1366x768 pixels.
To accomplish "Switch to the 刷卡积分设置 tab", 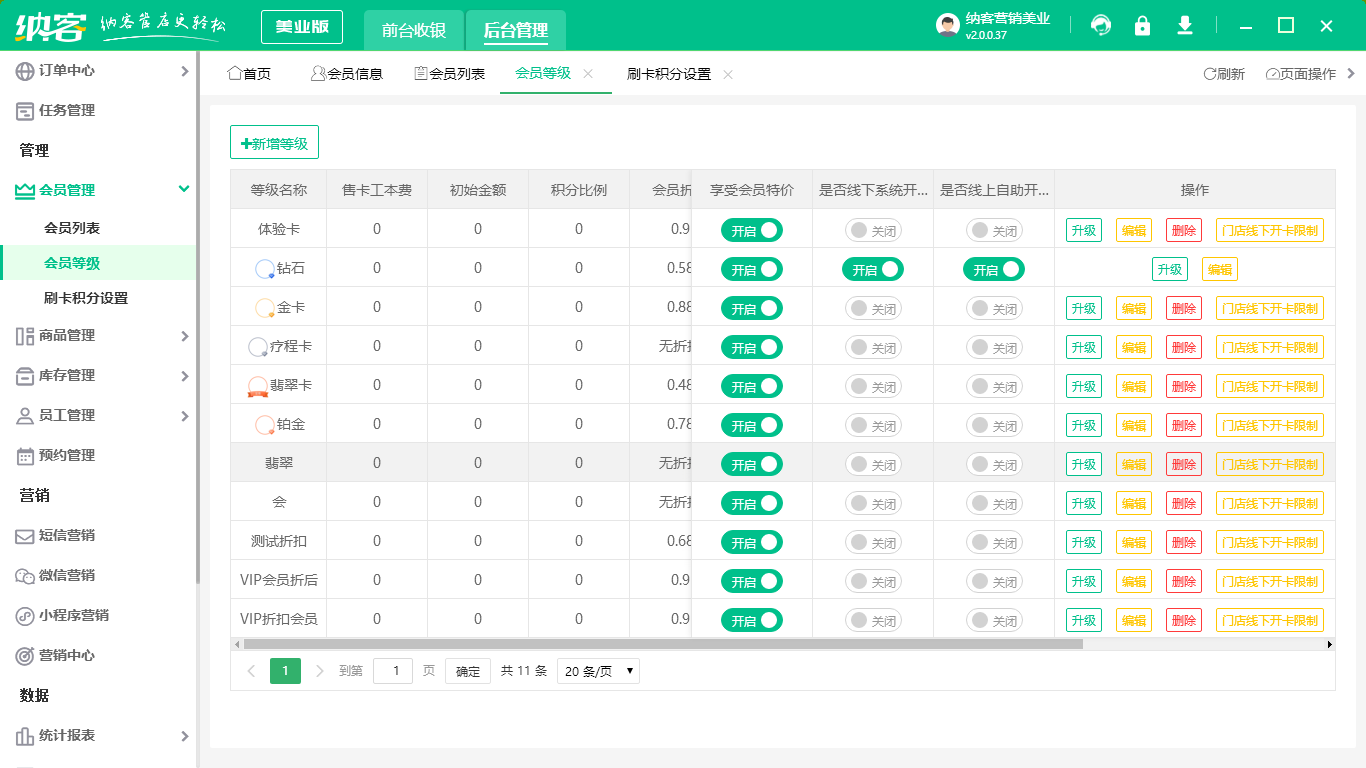I will pyautogui.click(x=669, y=73).
